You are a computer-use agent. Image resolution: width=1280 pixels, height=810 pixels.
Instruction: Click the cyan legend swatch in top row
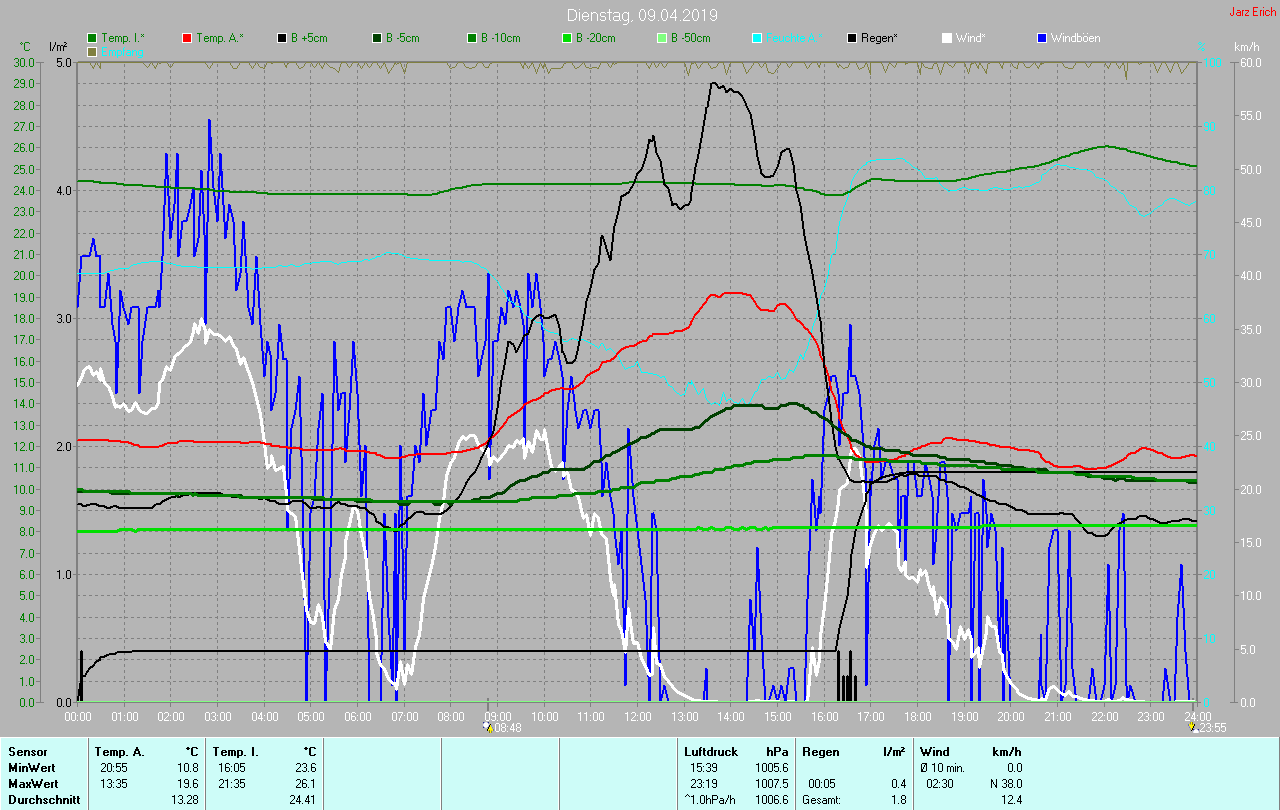pyautogui.click(x=757, y=38)
